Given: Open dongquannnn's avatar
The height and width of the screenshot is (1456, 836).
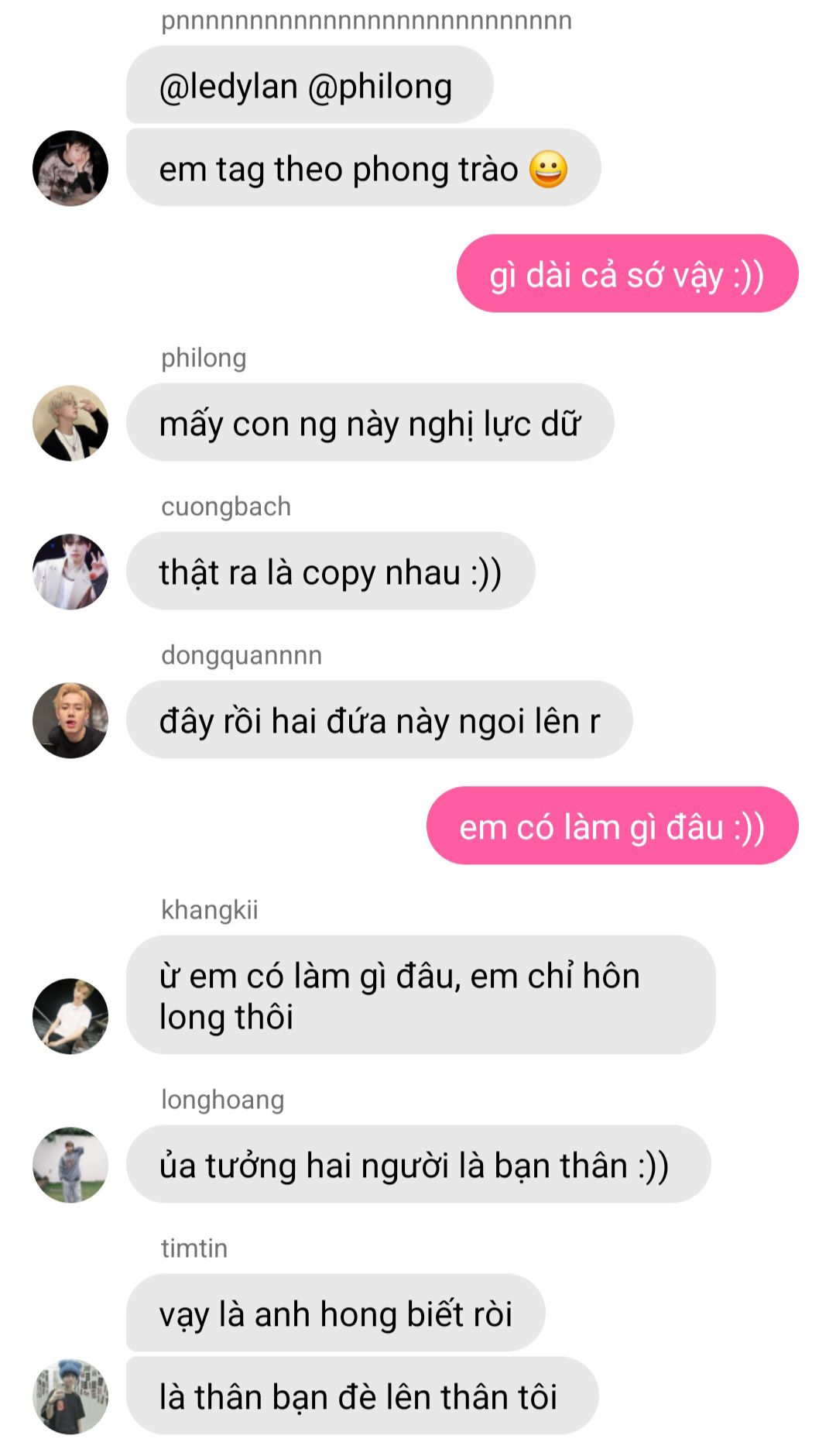Looking at the screenshot, I should [x=70, y=720].
